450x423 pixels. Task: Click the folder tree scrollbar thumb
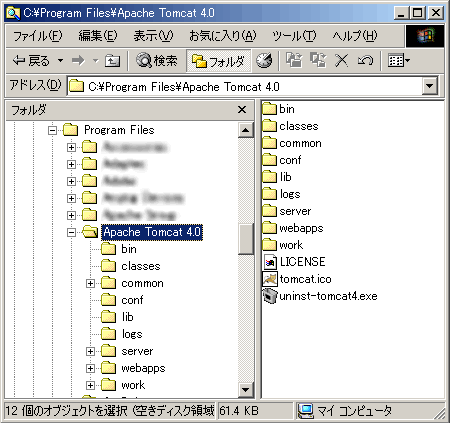click(x=246, y=239)
